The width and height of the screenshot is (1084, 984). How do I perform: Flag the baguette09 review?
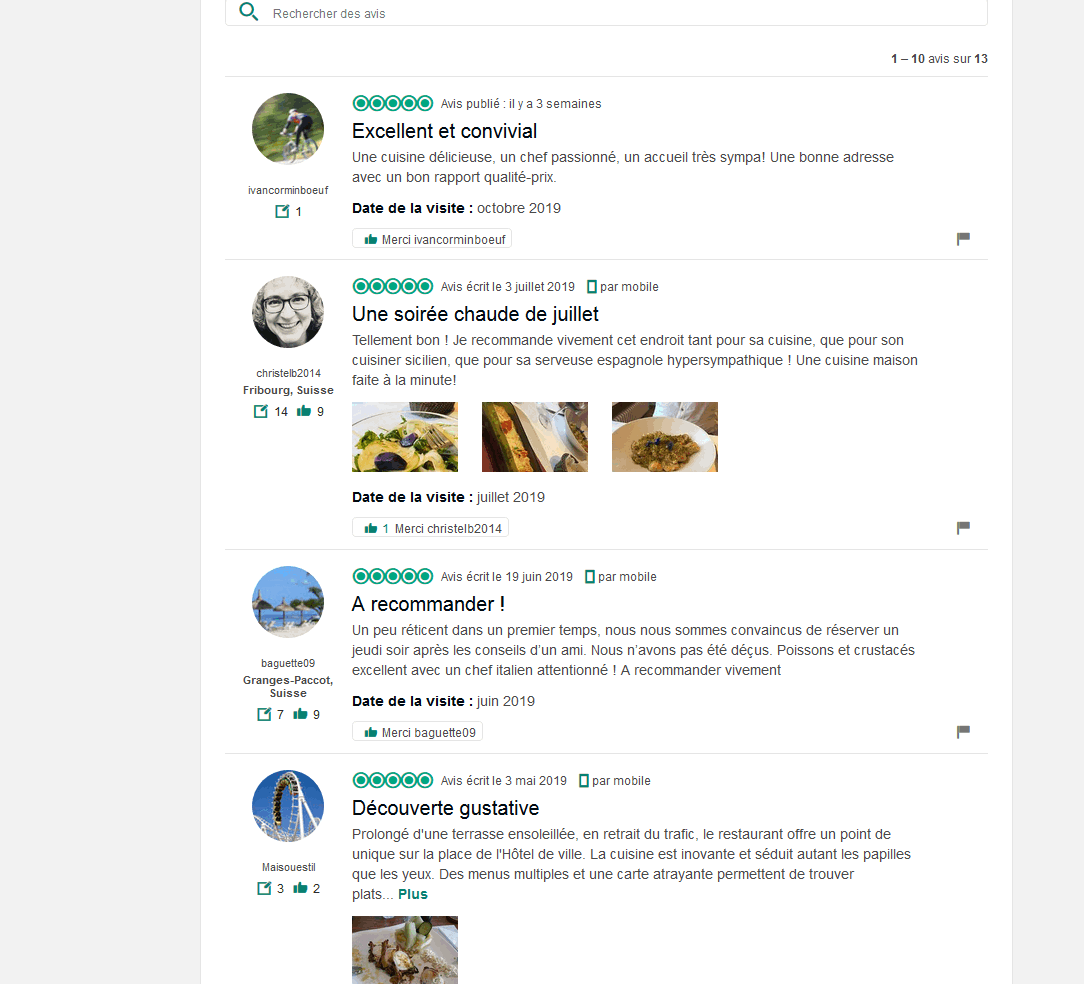963,732
